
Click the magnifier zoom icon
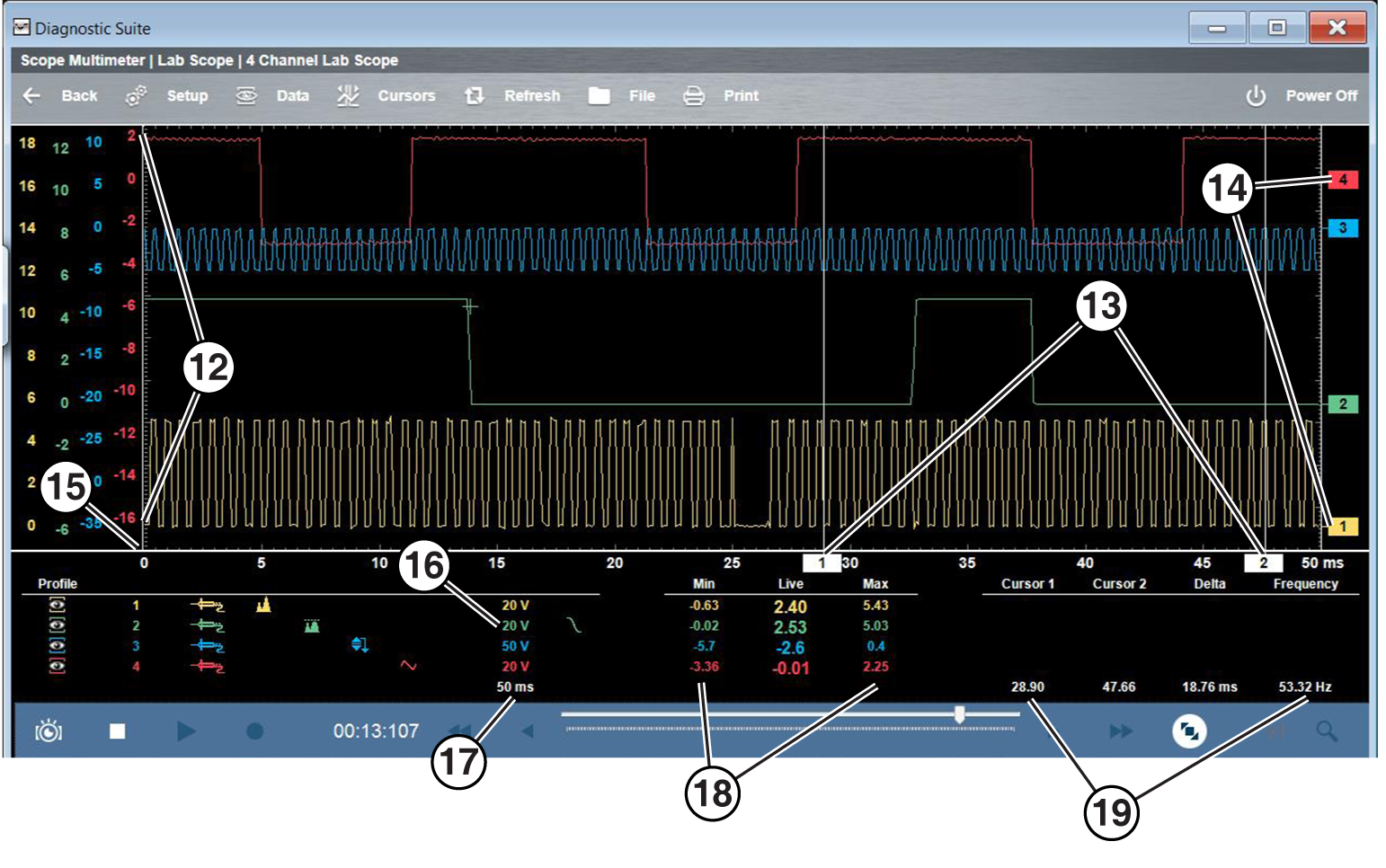click(x=1327, y=731)
